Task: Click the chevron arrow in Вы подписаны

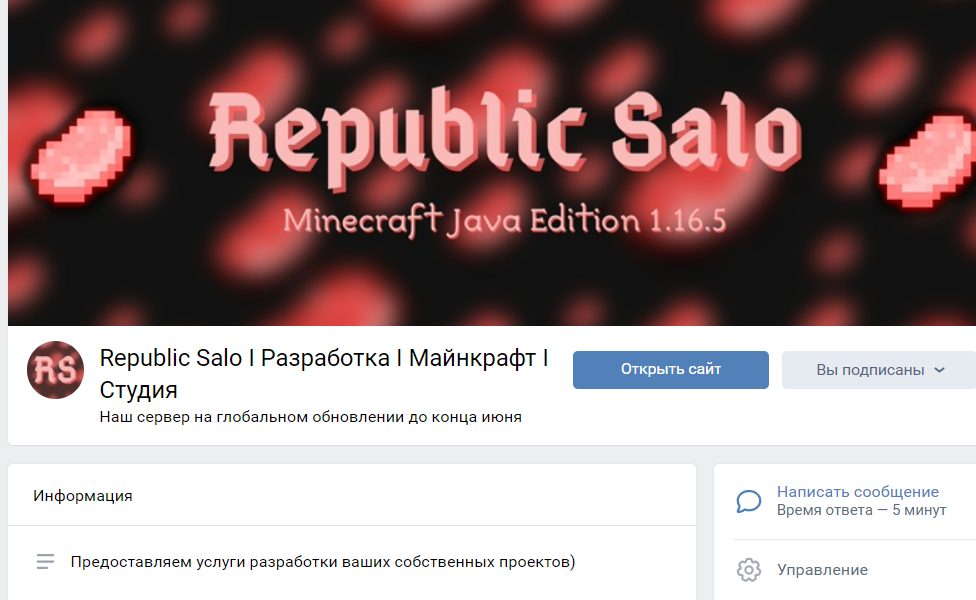Action: [939, 370]
